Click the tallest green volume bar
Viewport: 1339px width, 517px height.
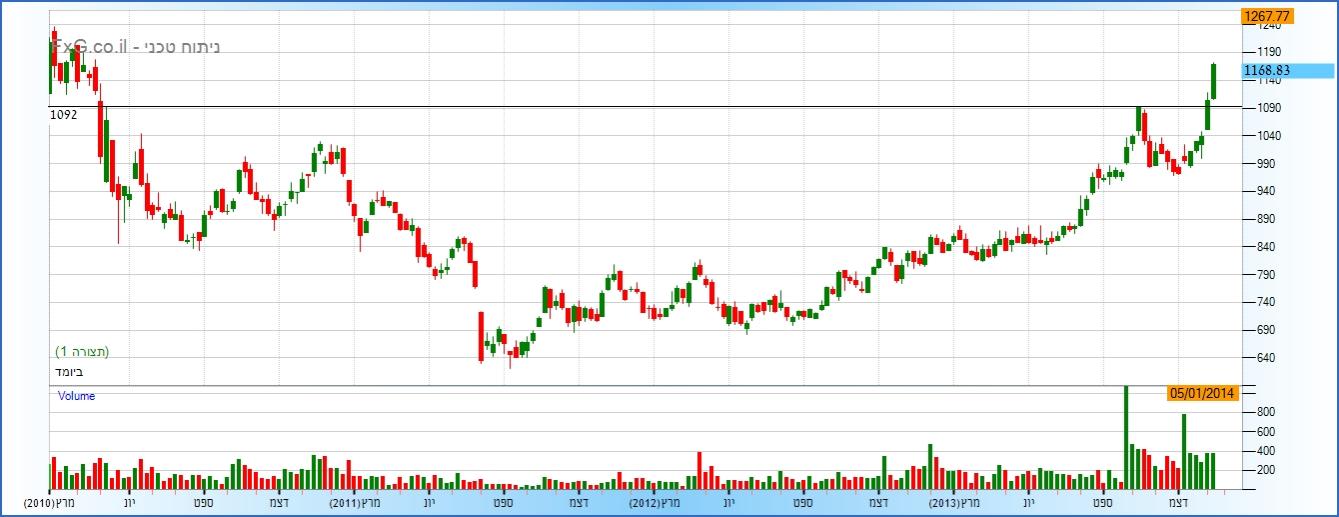click(x=1125, y=438)
